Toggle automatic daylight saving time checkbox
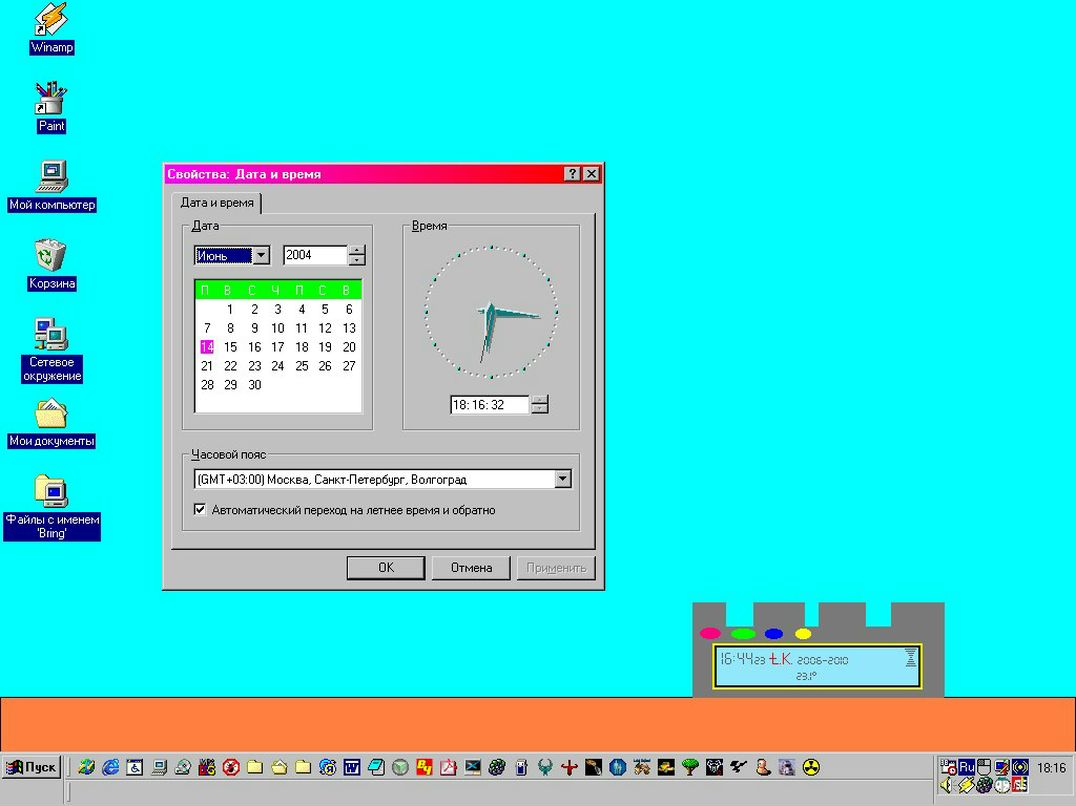 coord(201,510)
